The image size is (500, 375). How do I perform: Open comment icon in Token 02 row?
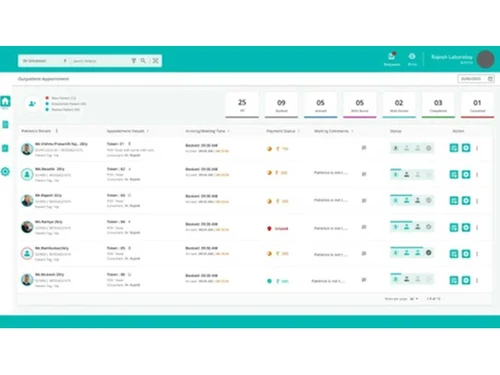(364, 174)
